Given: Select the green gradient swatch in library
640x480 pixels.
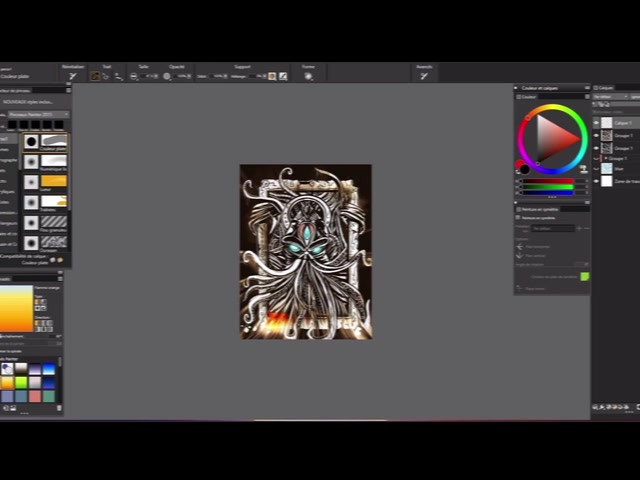Looking at the screenshot, I should [21, 382].
